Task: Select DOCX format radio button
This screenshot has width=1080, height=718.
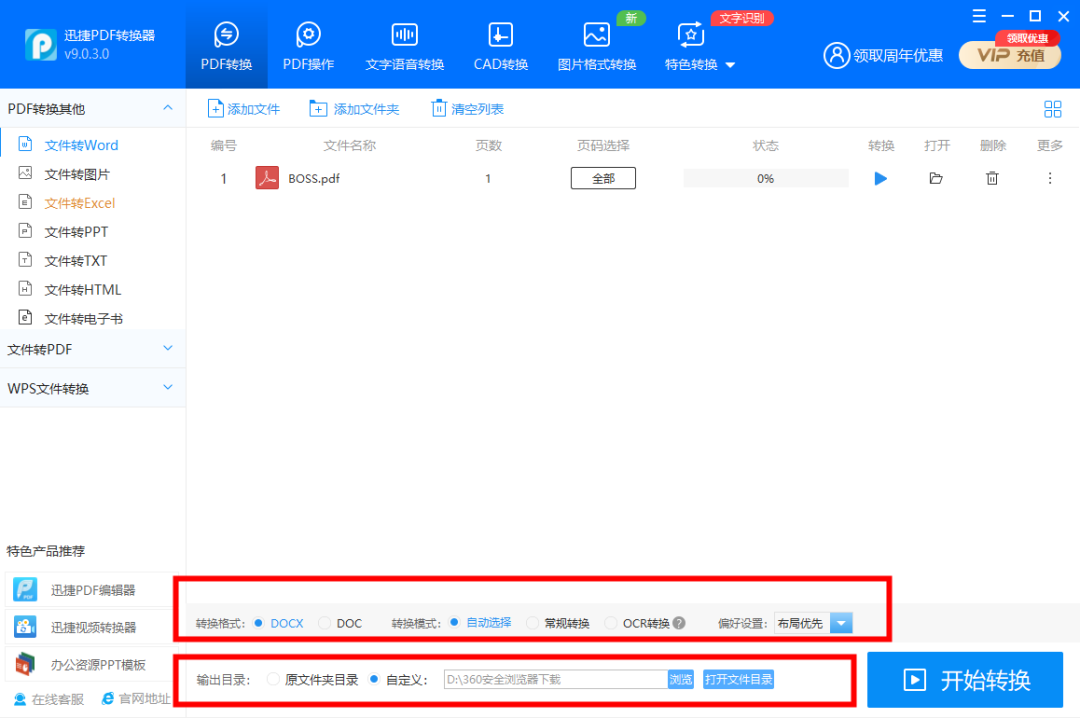Action: point(258,623)
